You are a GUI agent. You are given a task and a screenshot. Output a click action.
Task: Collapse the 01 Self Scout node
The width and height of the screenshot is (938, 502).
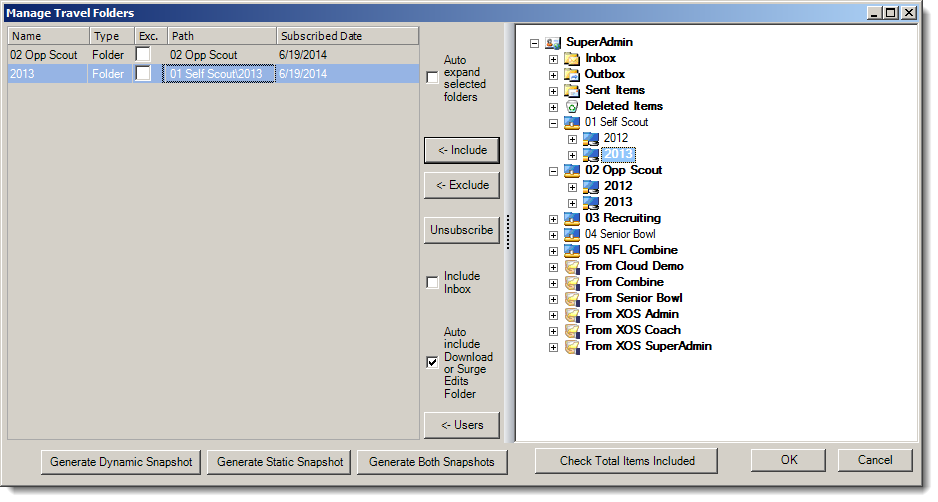(553, 123)
